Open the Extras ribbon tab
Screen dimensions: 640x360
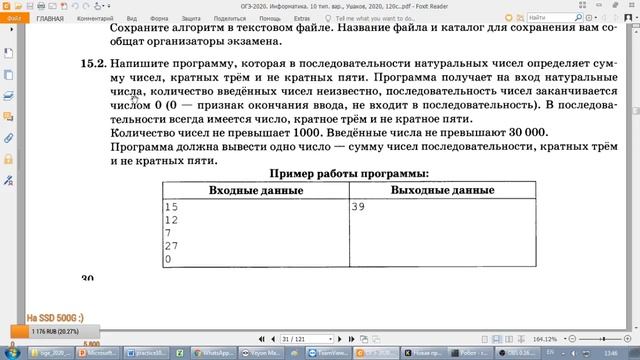(302, 19)
